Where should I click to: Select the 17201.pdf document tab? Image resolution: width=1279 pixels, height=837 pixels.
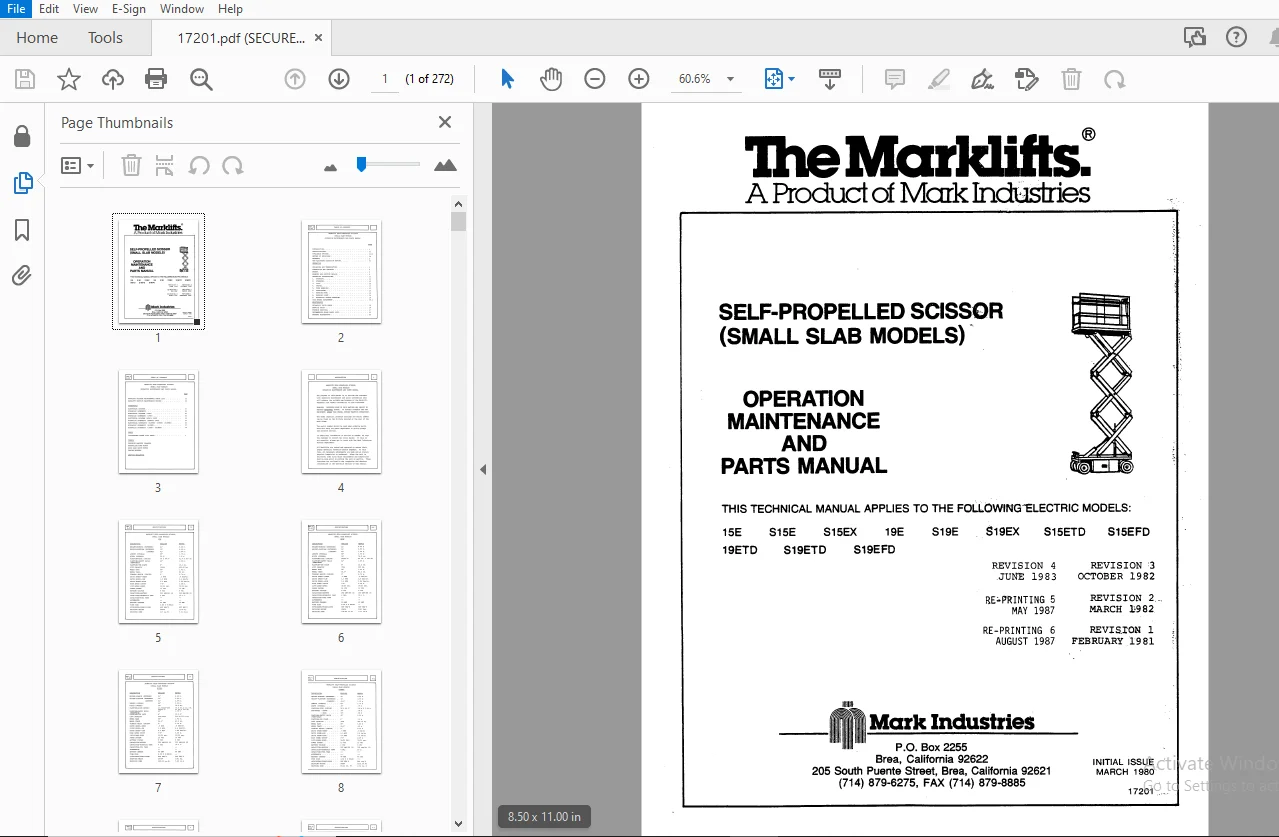point(240,38)
